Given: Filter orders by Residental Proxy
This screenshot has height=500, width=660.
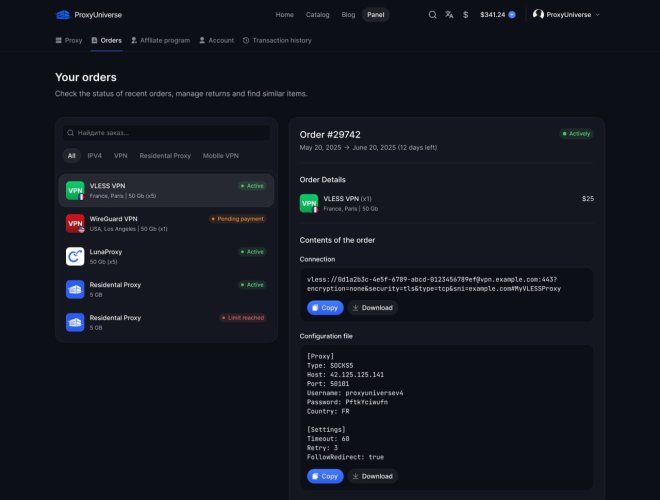Looking at the screenshot, I should click(x=165, y=156).
